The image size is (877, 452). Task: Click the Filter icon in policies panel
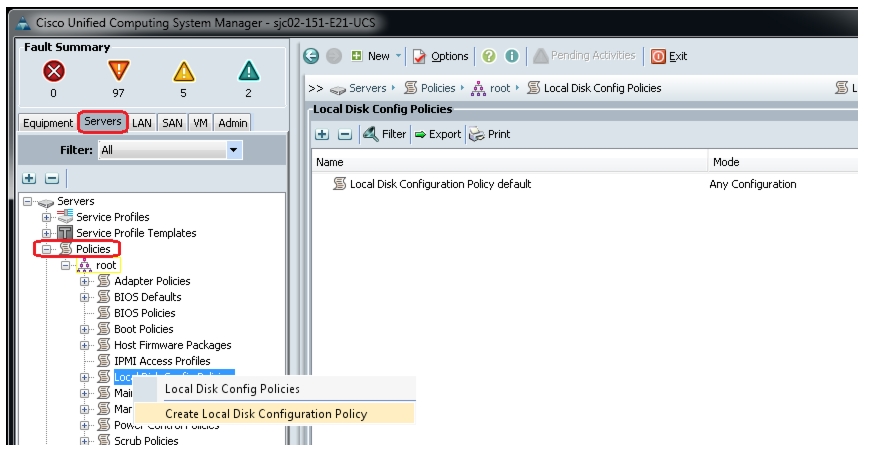pyautogui.click(x=370, y=134)
